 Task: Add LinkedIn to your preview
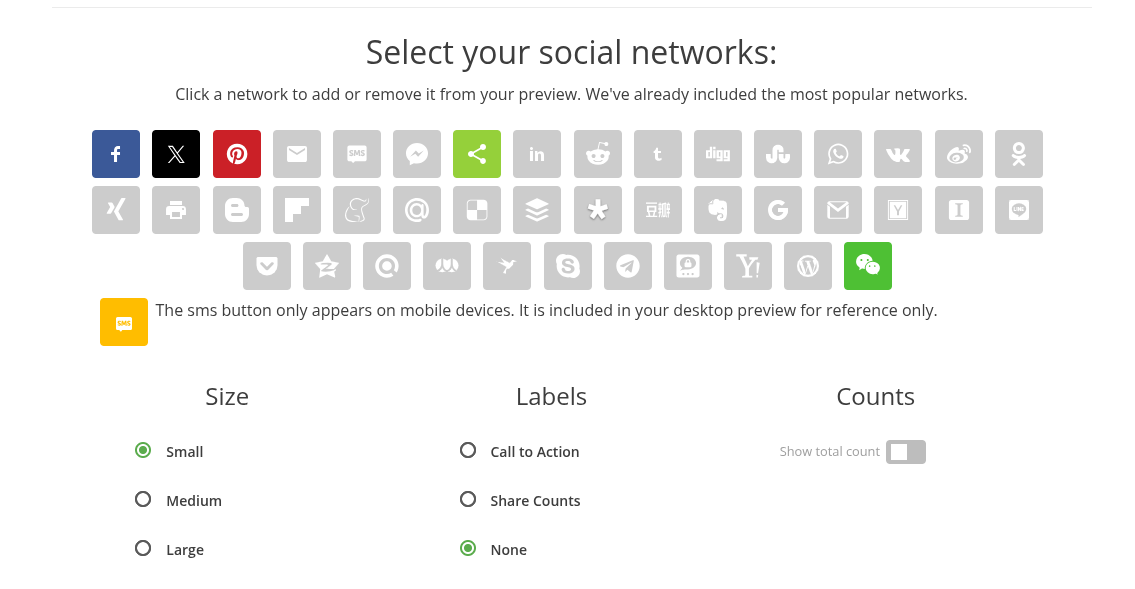tap(537, 154)
